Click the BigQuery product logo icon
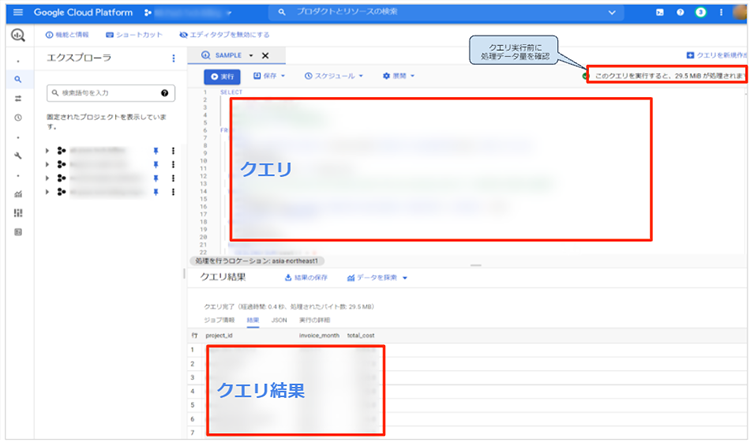Viewport: 750px width, 441px height. (x=18, y=35)
